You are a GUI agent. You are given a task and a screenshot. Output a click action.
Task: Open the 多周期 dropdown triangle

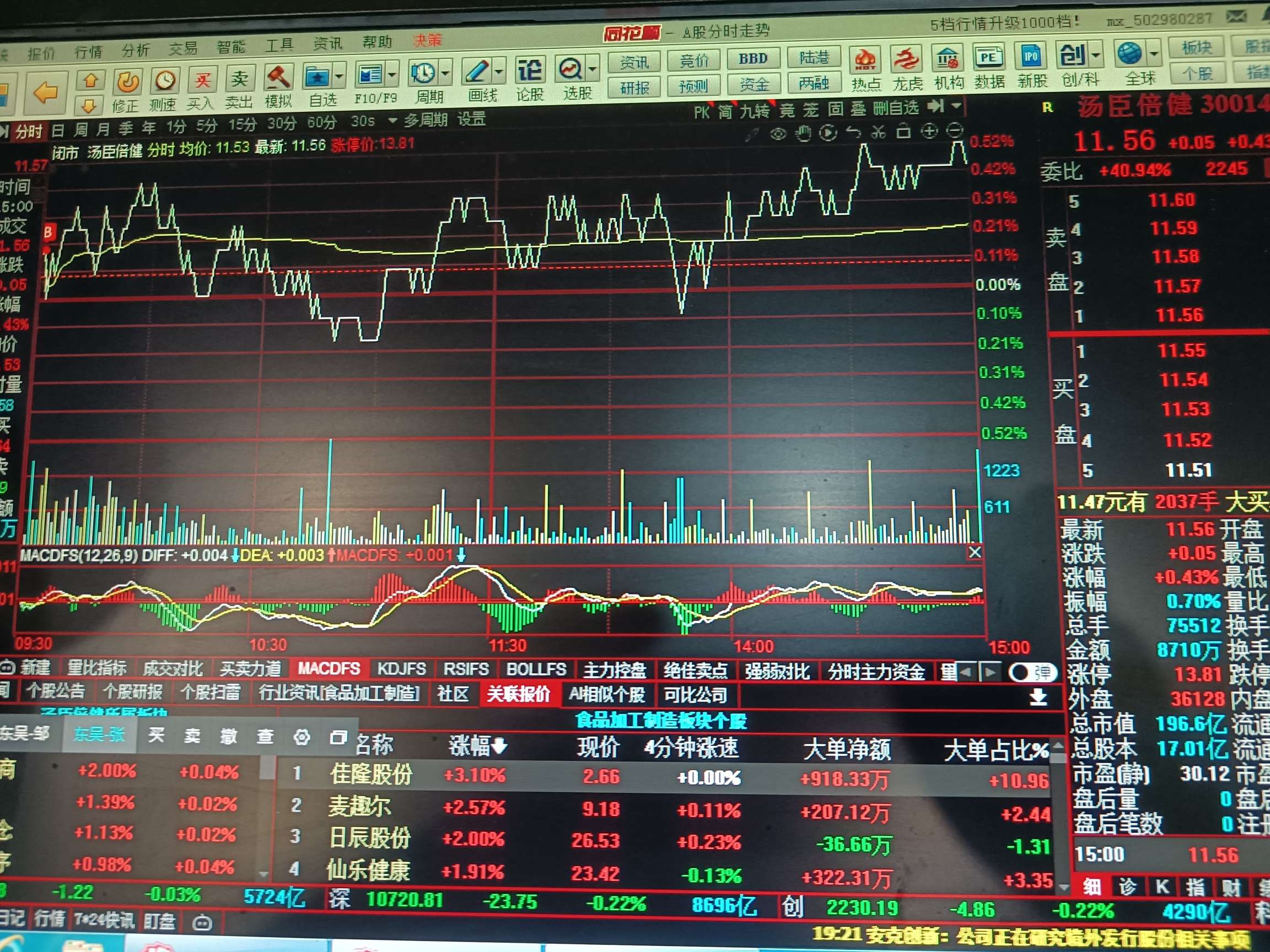point(392,121)
